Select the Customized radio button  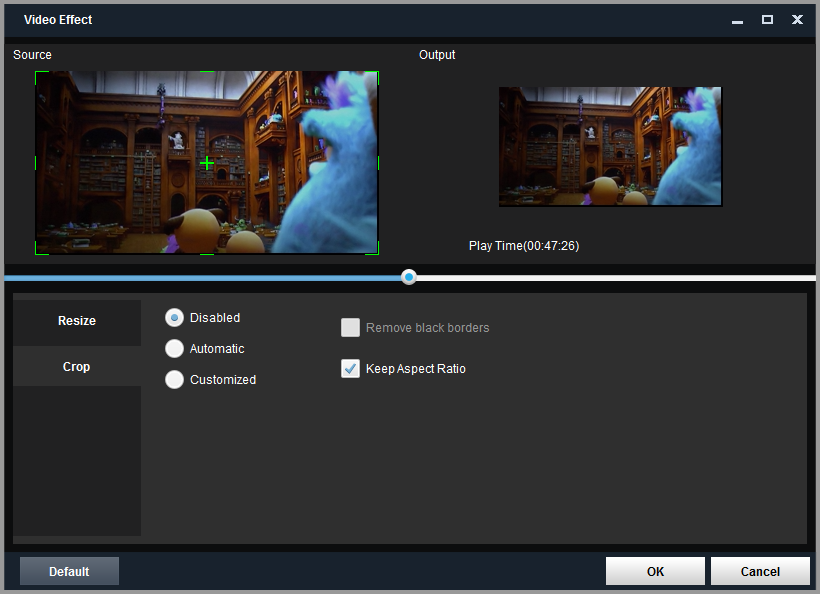pyautogui.click(x=174, y=380)
